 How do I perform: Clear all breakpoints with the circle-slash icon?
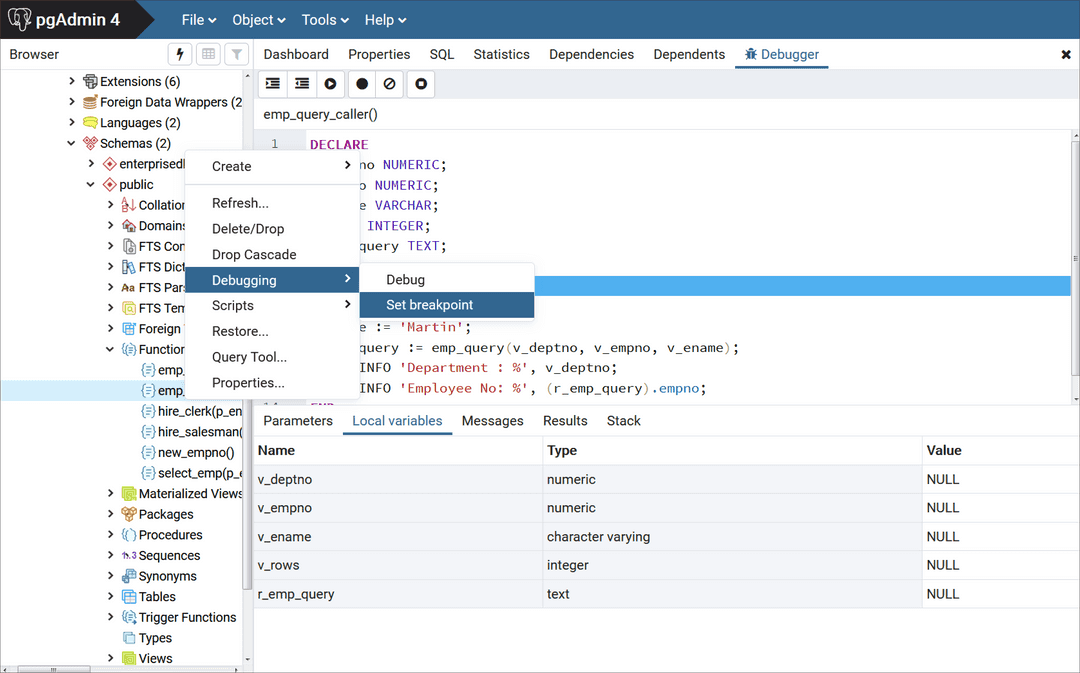click(x=390, y=84)
